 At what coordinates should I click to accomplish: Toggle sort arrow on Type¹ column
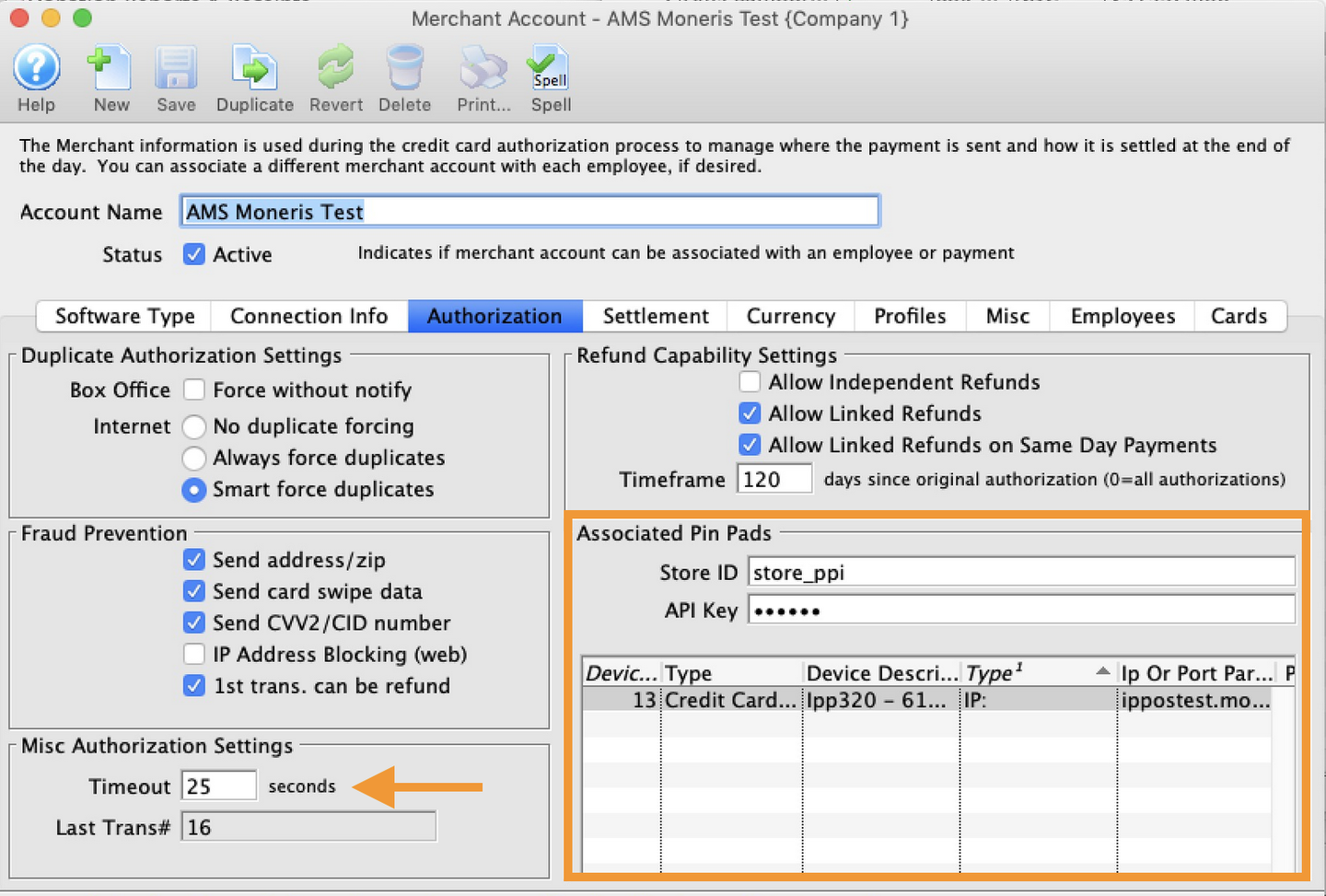coord(1102,672)
